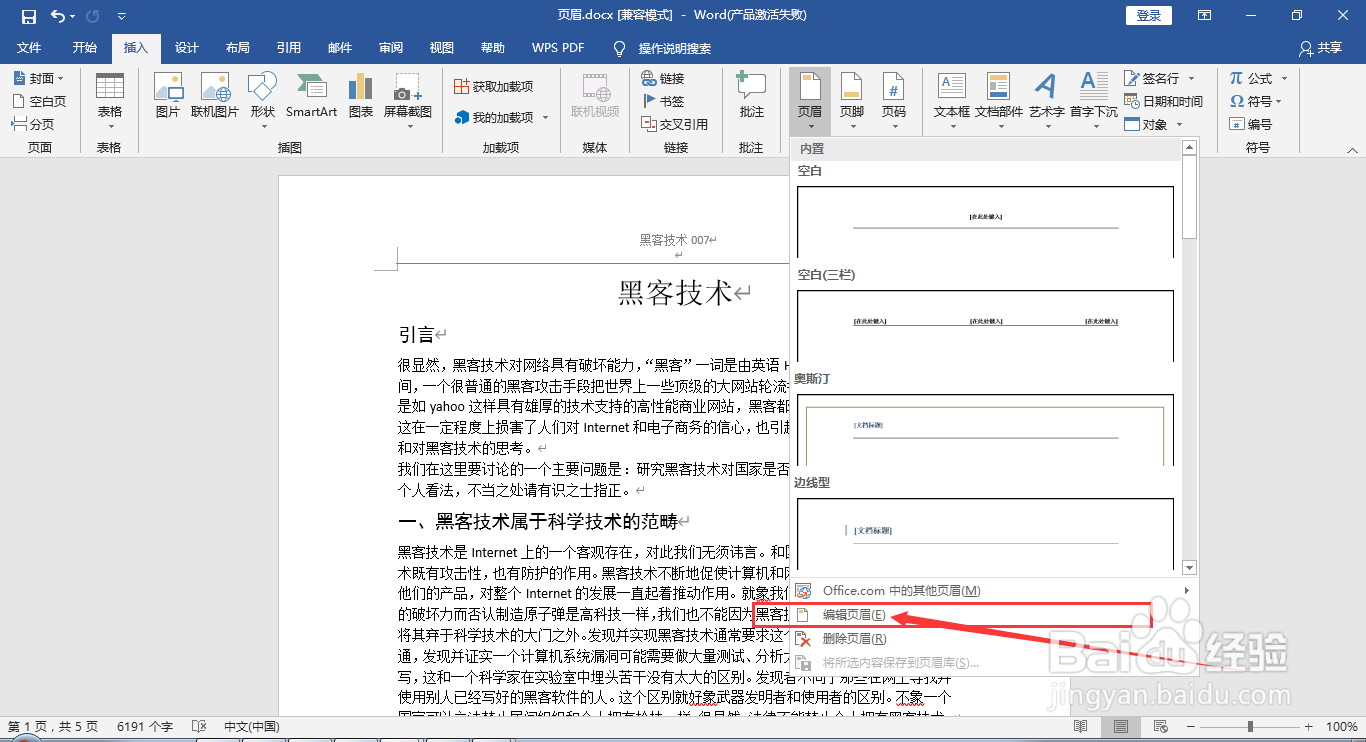Switch to the 布局 tab

[238, 48]
